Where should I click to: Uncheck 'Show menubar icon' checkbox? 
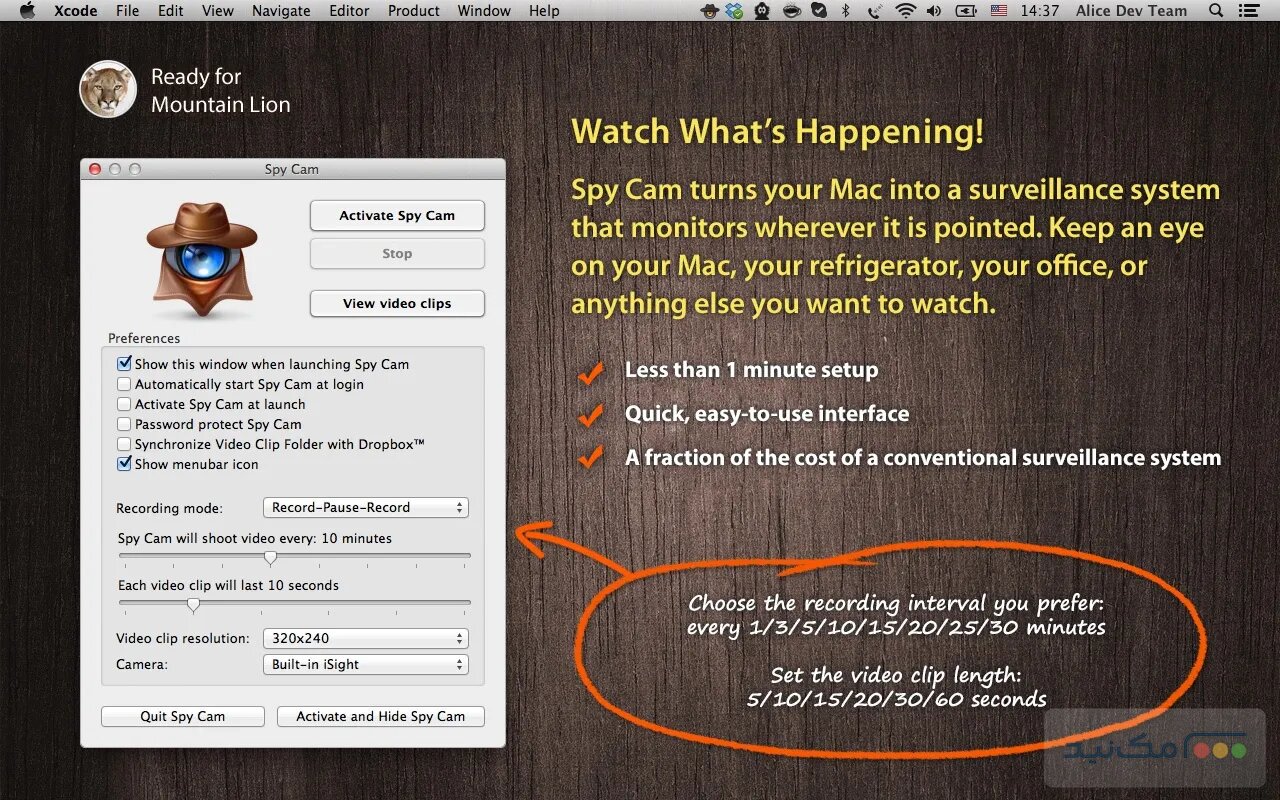[124, 464]
